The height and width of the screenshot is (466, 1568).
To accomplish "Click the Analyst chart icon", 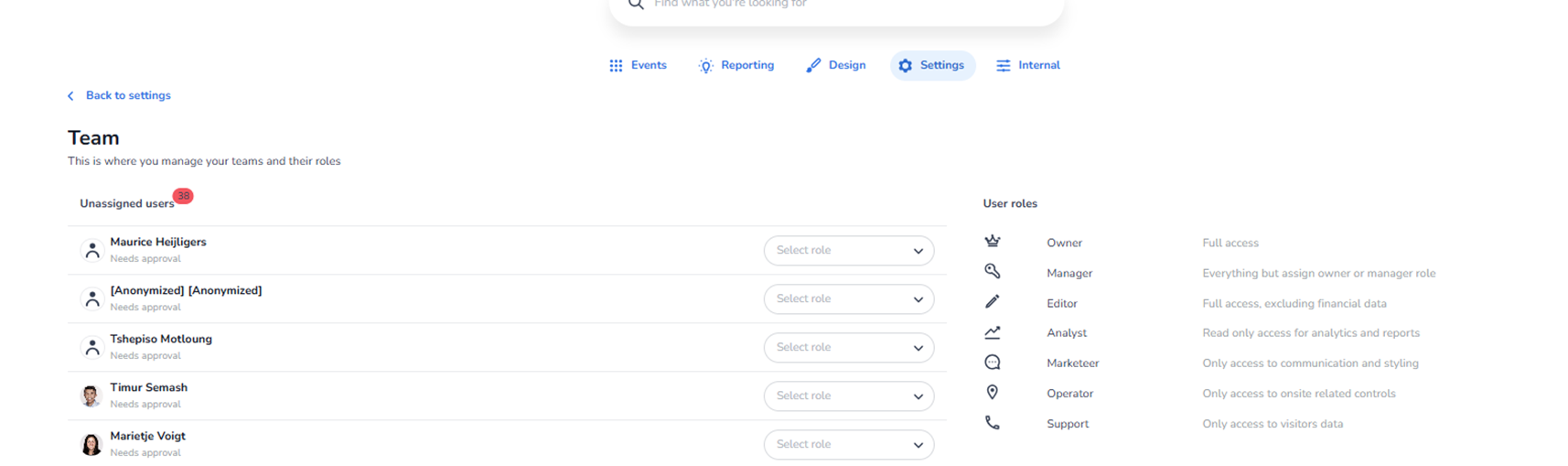I will [x=993, y=332].
